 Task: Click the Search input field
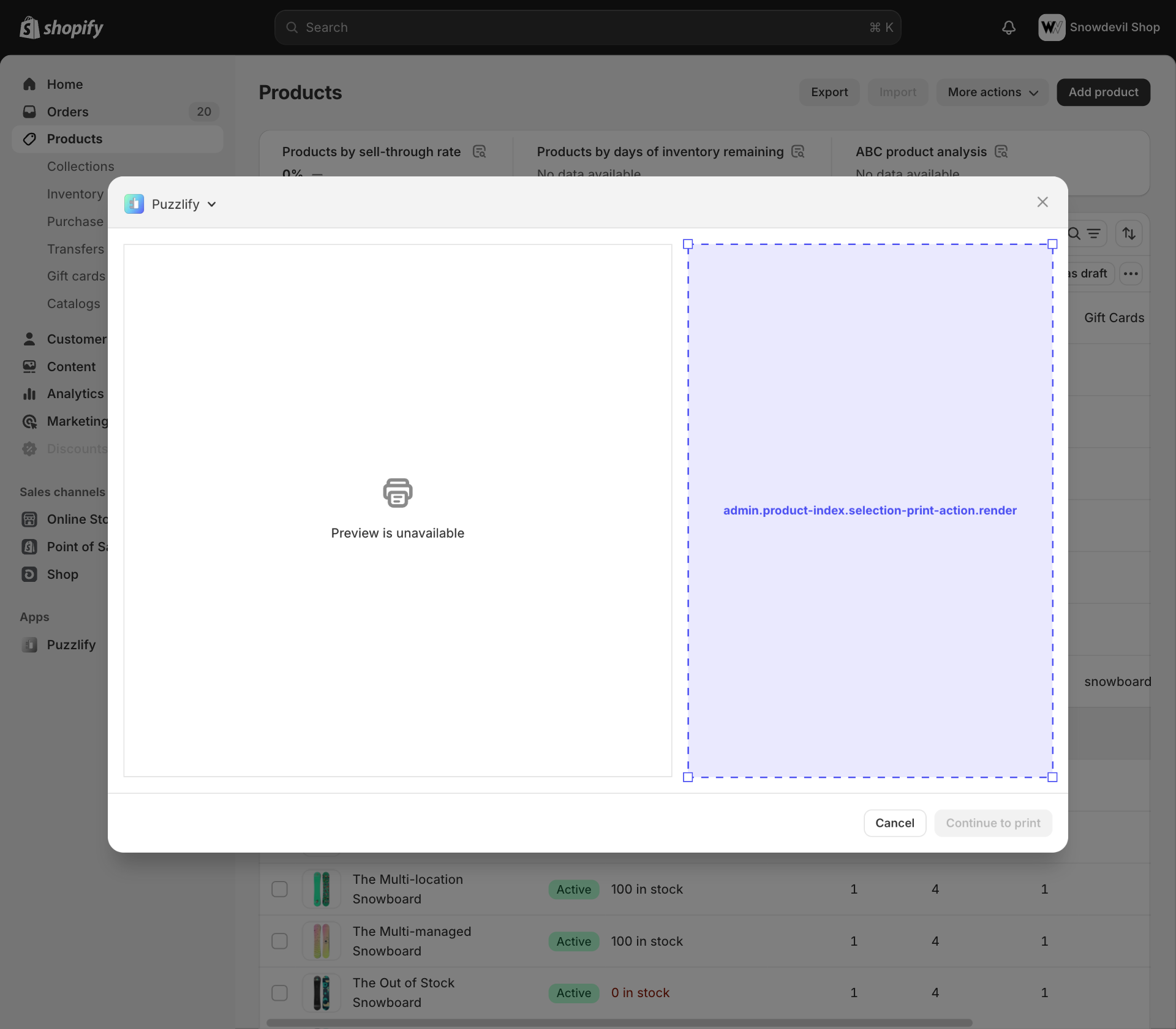[x=587, y=28]
